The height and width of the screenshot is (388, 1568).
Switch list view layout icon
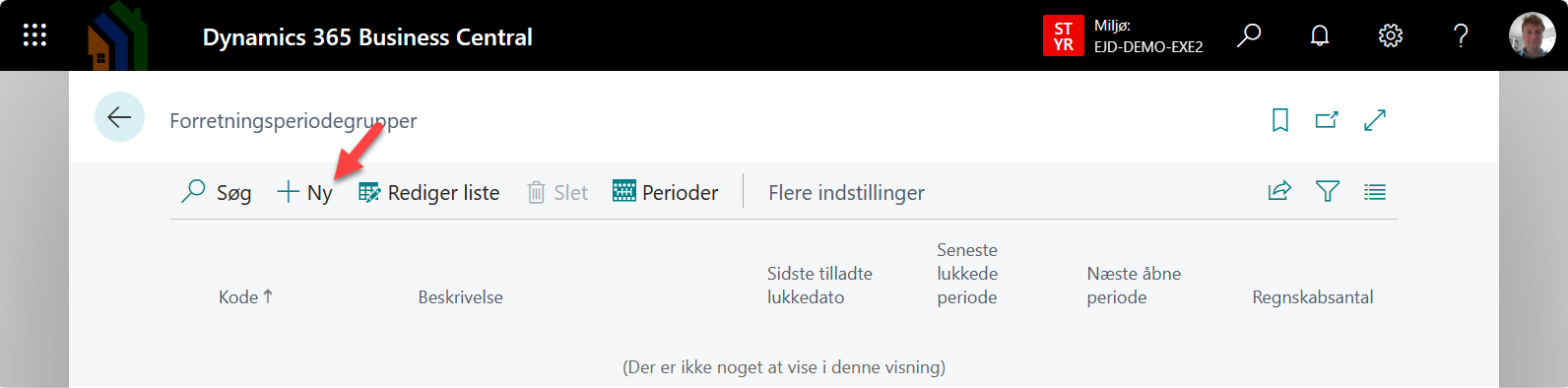(1375, 192)
